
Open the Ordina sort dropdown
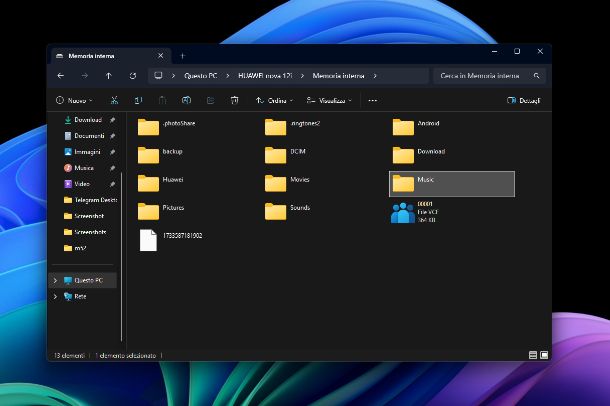274,100
